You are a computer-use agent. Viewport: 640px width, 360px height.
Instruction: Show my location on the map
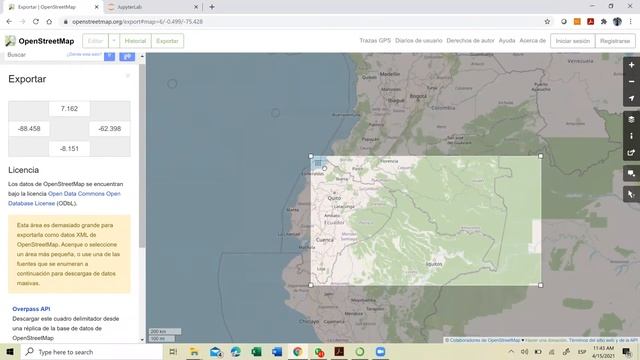point(631,98)
